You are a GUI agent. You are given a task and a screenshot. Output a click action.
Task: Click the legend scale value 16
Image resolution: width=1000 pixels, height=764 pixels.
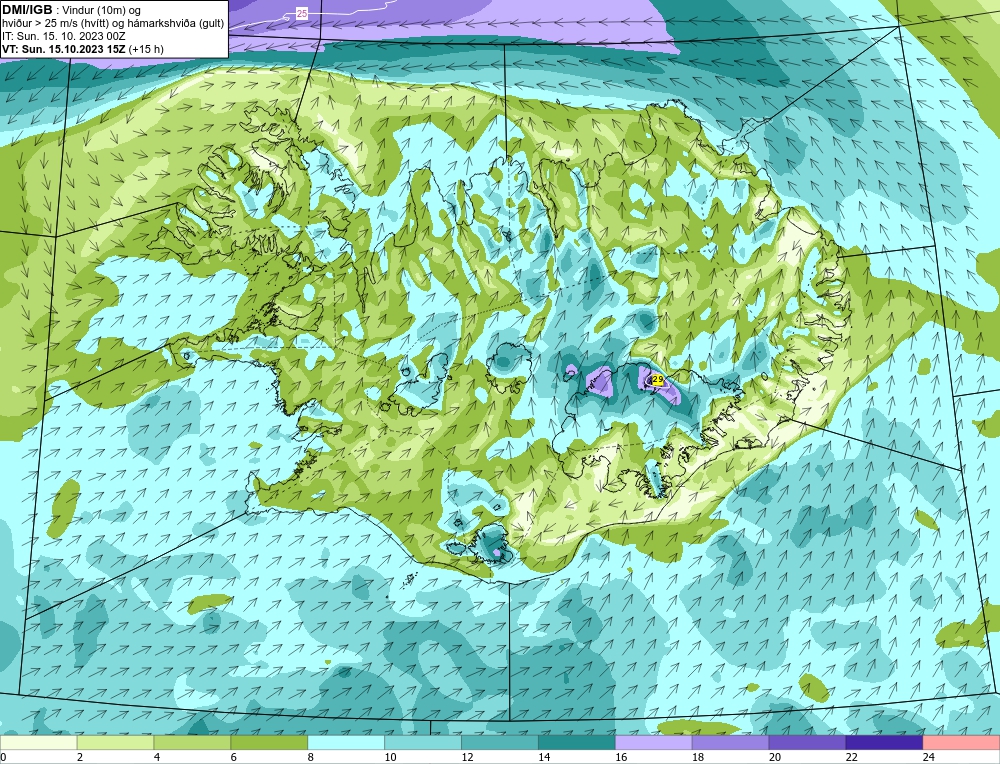click(621, 757)
